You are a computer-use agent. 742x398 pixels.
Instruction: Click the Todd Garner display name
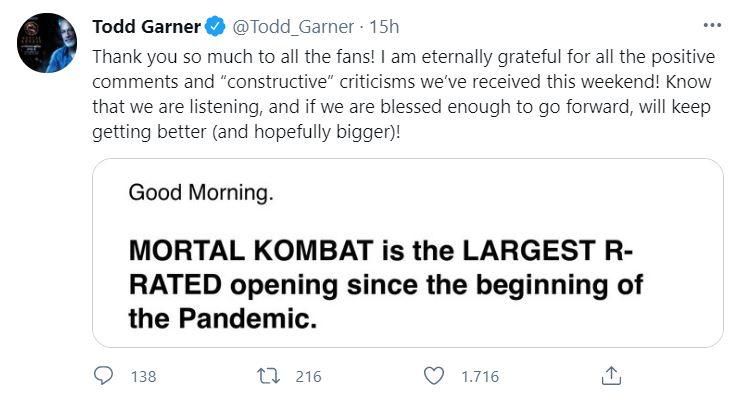point(147,27)
